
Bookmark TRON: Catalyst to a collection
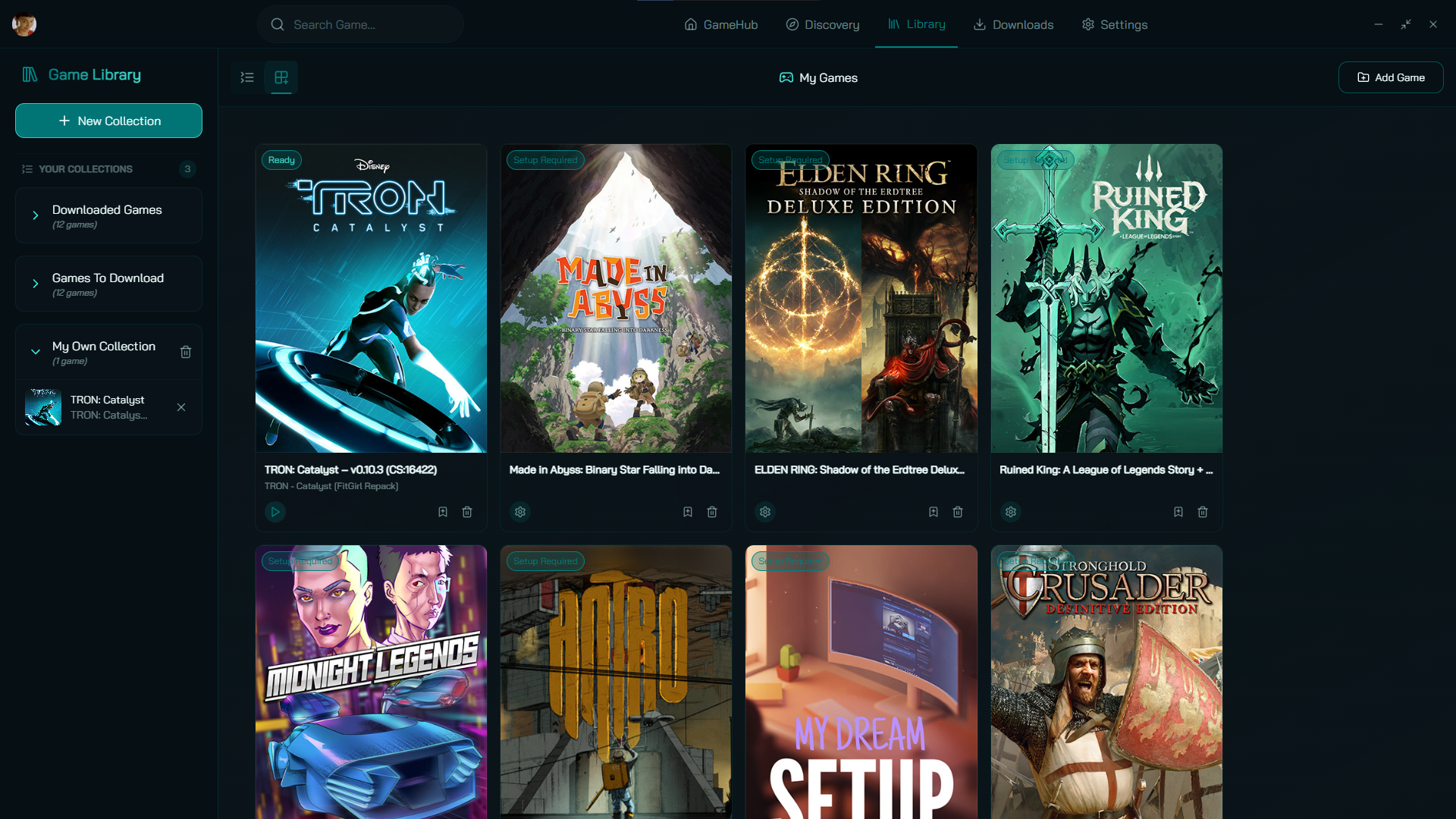tap(443, 512)
